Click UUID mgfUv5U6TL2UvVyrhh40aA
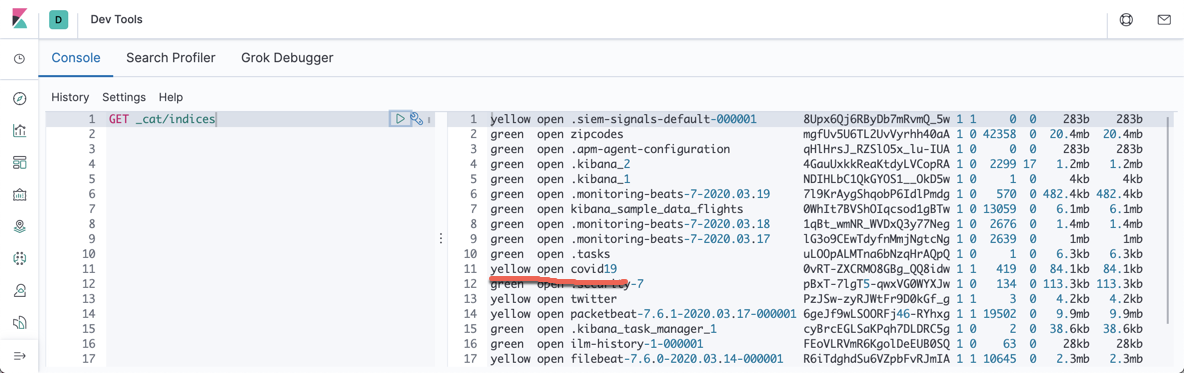The height and width of the screenshot is (373, 1184). (x=877, y=134)
